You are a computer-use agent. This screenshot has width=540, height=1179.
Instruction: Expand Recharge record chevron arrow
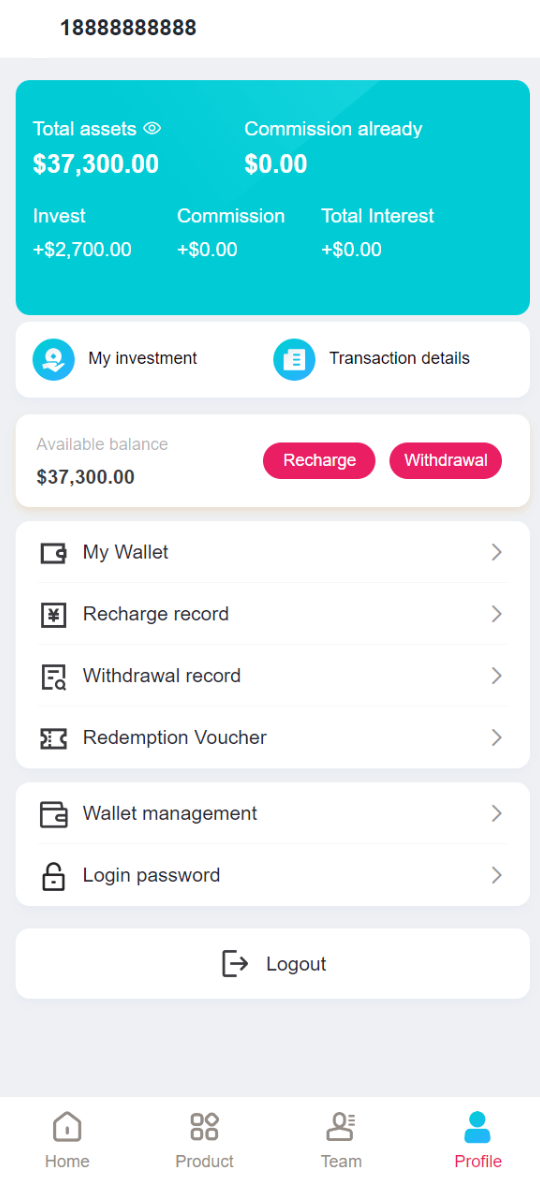pos(496,614)
